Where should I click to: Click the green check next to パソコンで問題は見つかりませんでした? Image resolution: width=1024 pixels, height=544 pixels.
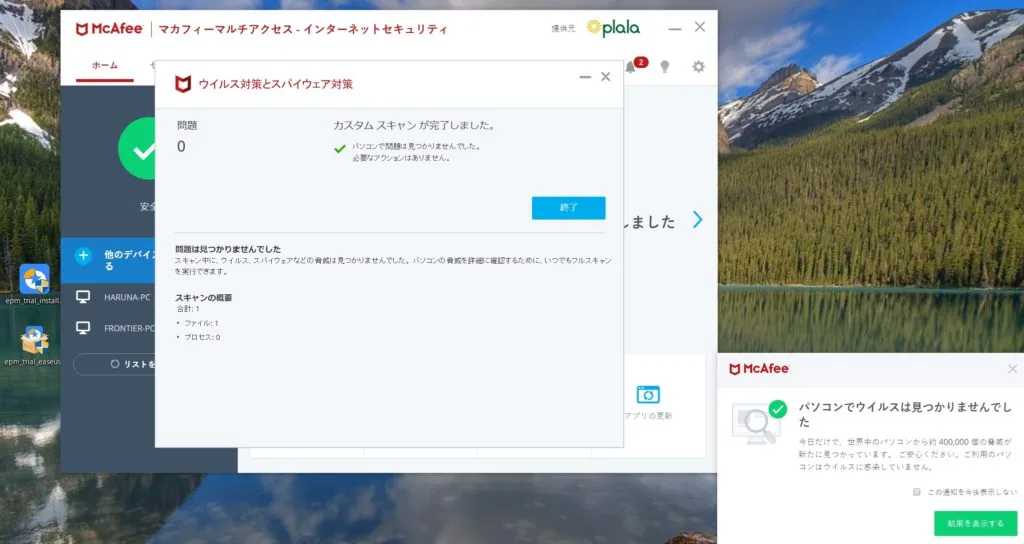[x=340, y=149]
